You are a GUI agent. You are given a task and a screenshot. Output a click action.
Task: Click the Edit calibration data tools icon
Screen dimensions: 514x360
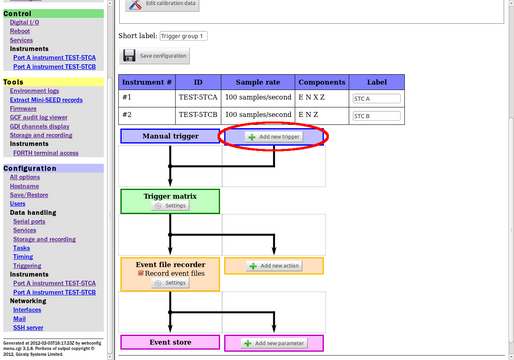pyautogui.click(x=135, y=5)
